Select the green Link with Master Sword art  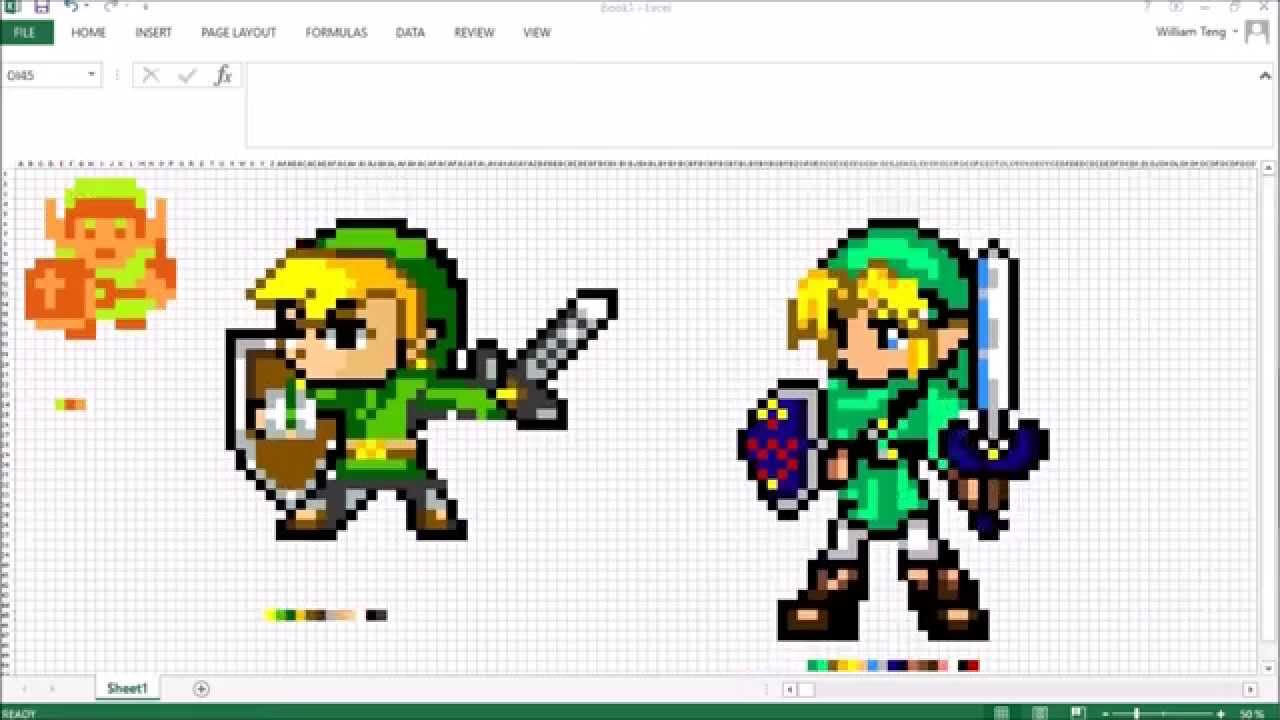click(893, 430)
